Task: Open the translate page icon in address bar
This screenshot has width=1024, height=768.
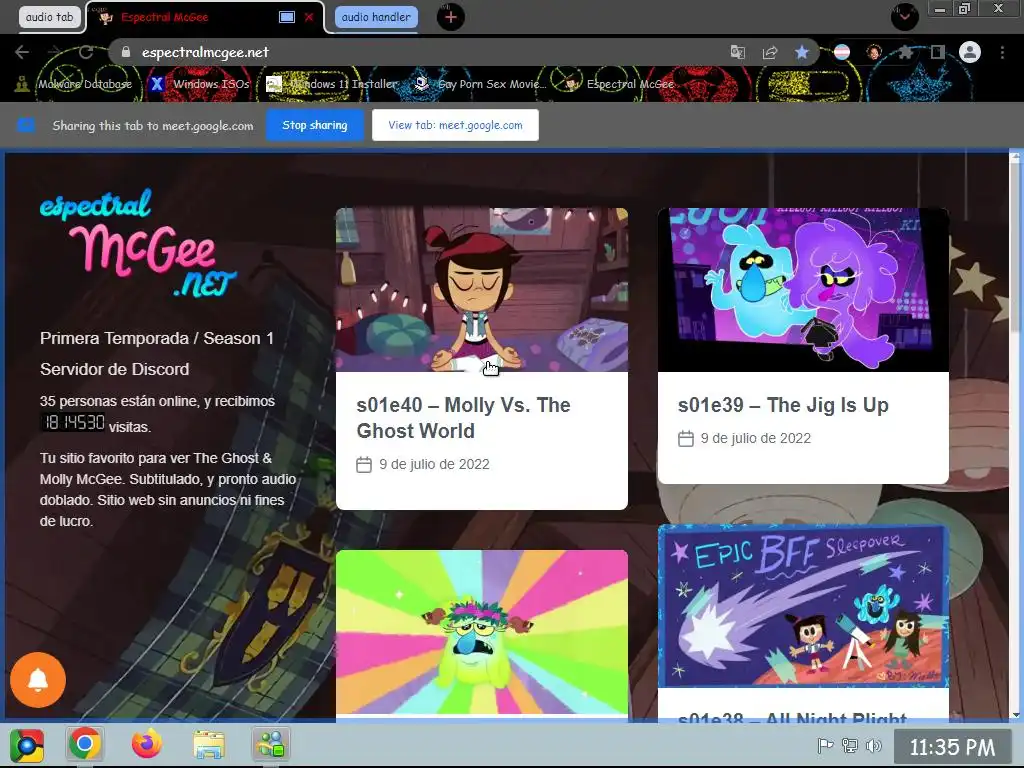Action: (x=737, y=52)
